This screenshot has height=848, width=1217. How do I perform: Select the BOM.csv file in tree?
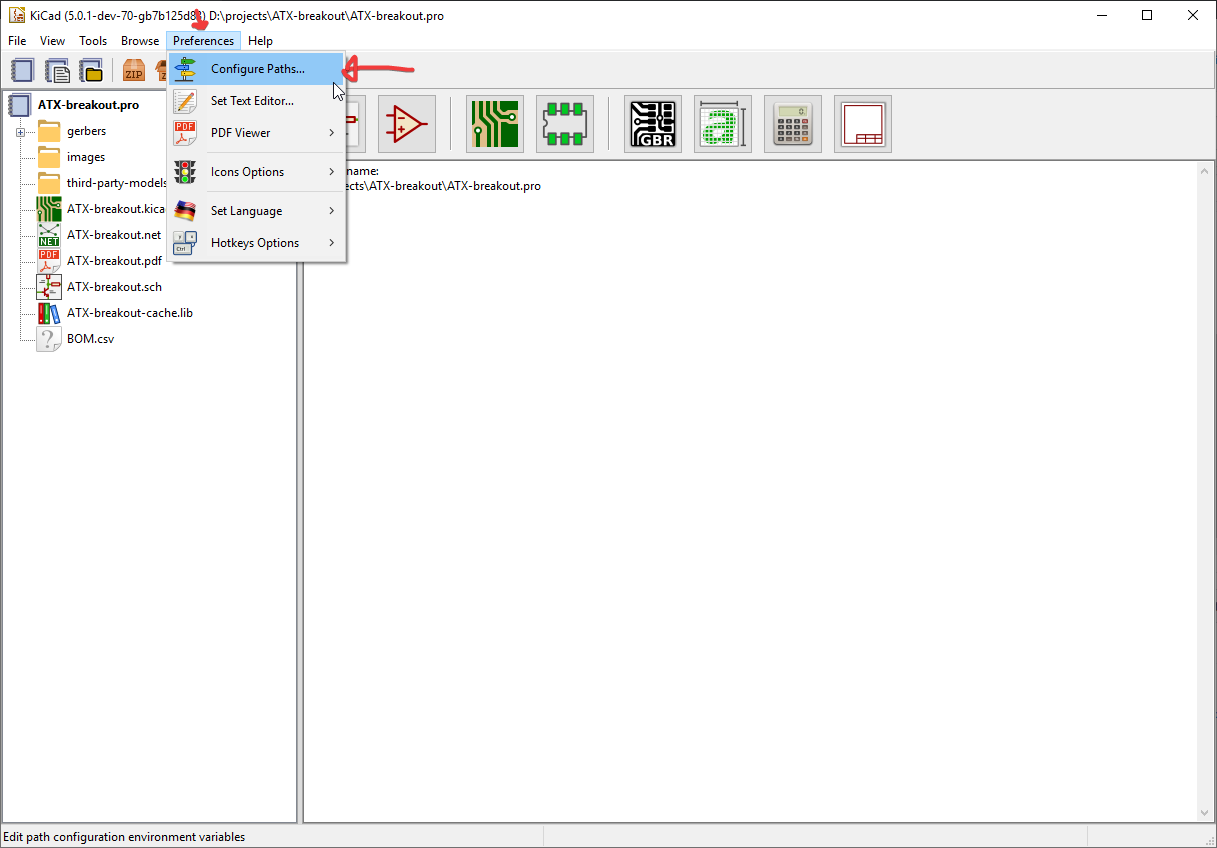point(90,339)
